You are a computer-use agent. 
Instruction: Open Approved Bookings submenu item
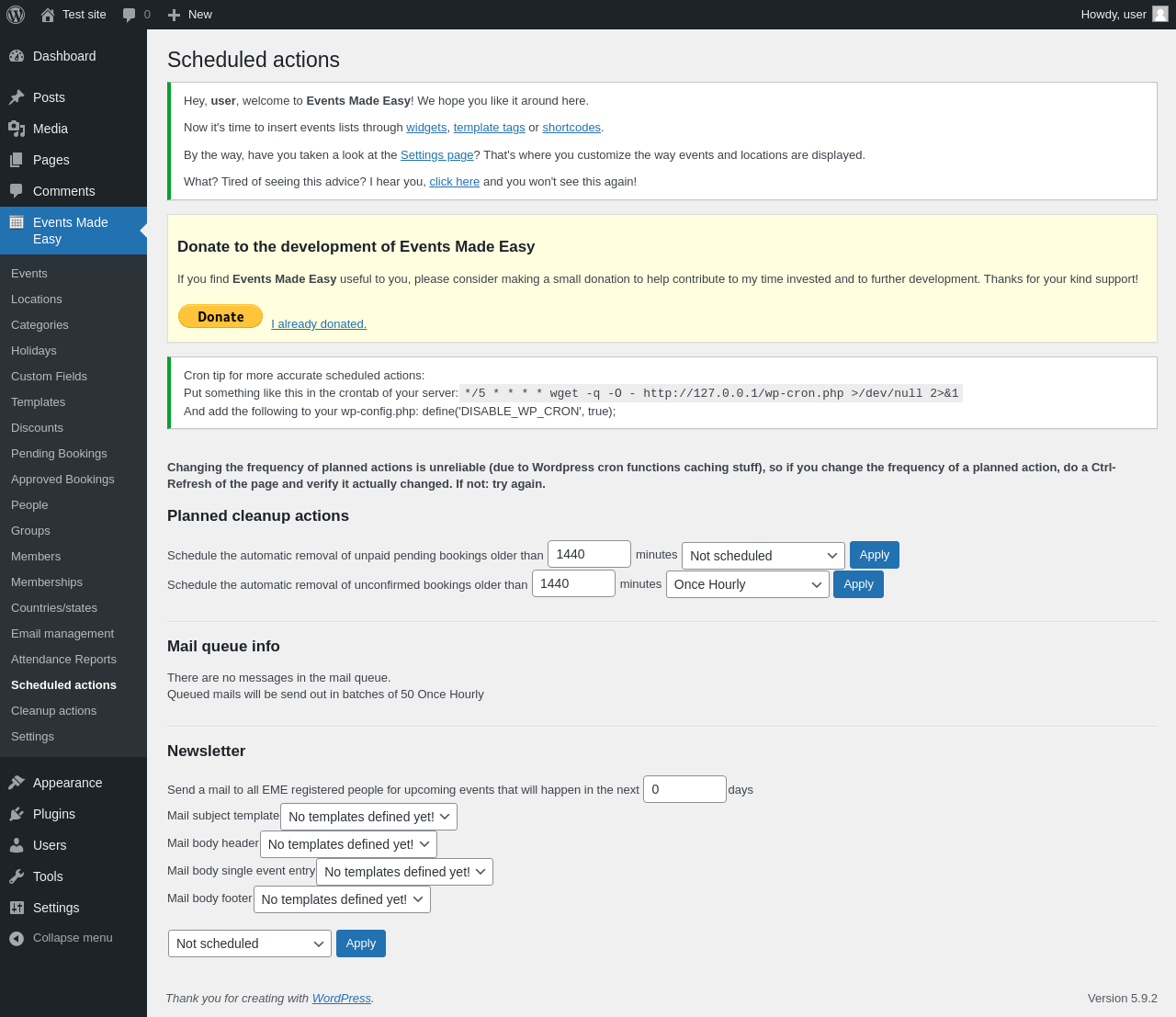62,480
